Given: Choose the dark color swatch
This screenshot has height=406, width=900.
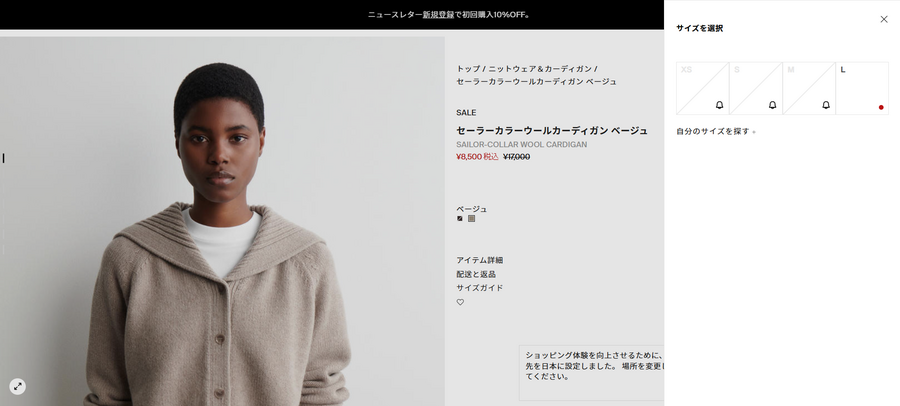Looking at the screenshot, I should click(x=460, y=218).
